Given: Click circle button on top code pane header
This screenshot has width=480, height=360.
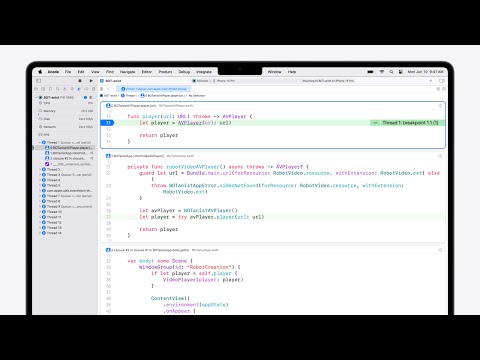Looking at the screenshot, I should click(x=440, y=106).
